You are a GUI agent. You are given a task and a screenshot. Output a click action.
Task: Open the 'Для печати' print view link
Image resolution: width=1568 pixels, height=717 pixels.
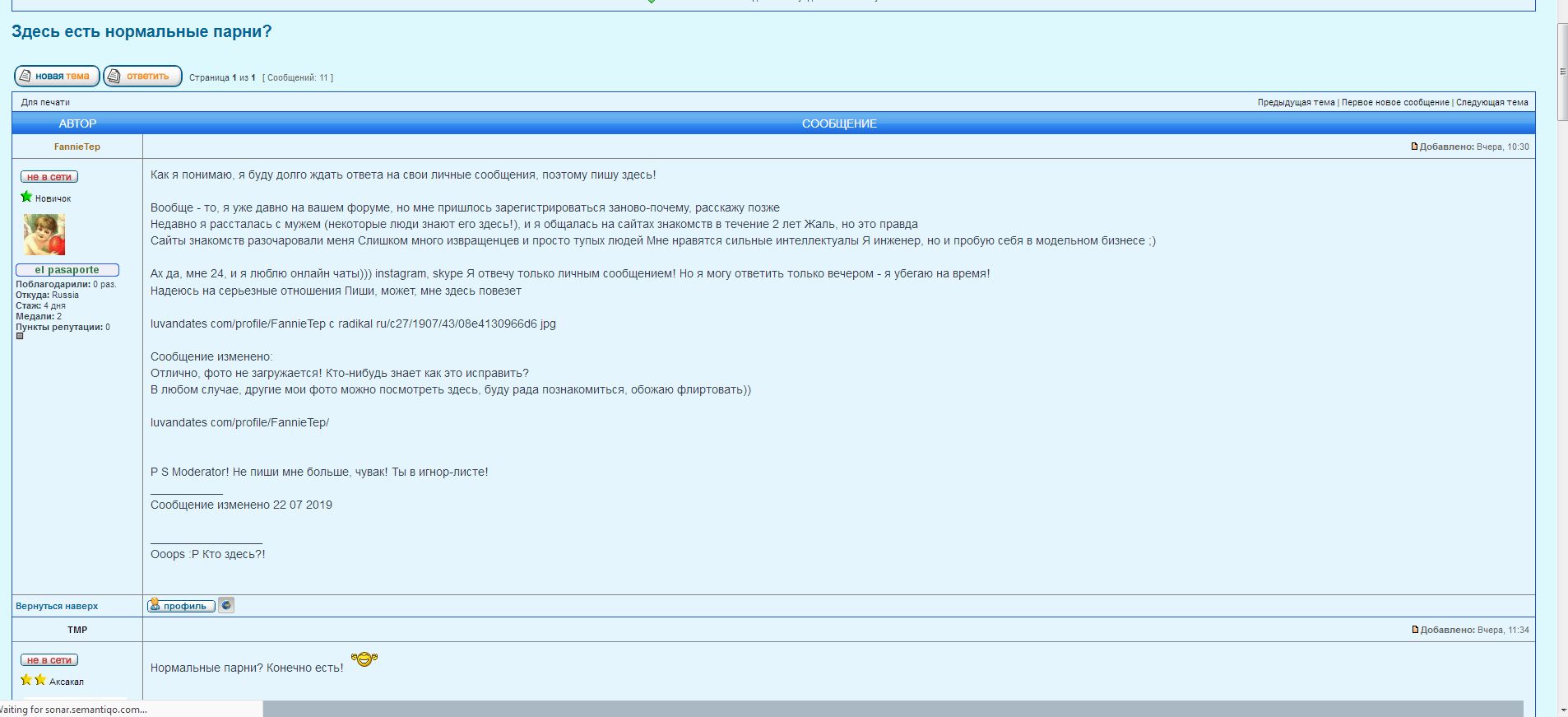tap(45, 103)
